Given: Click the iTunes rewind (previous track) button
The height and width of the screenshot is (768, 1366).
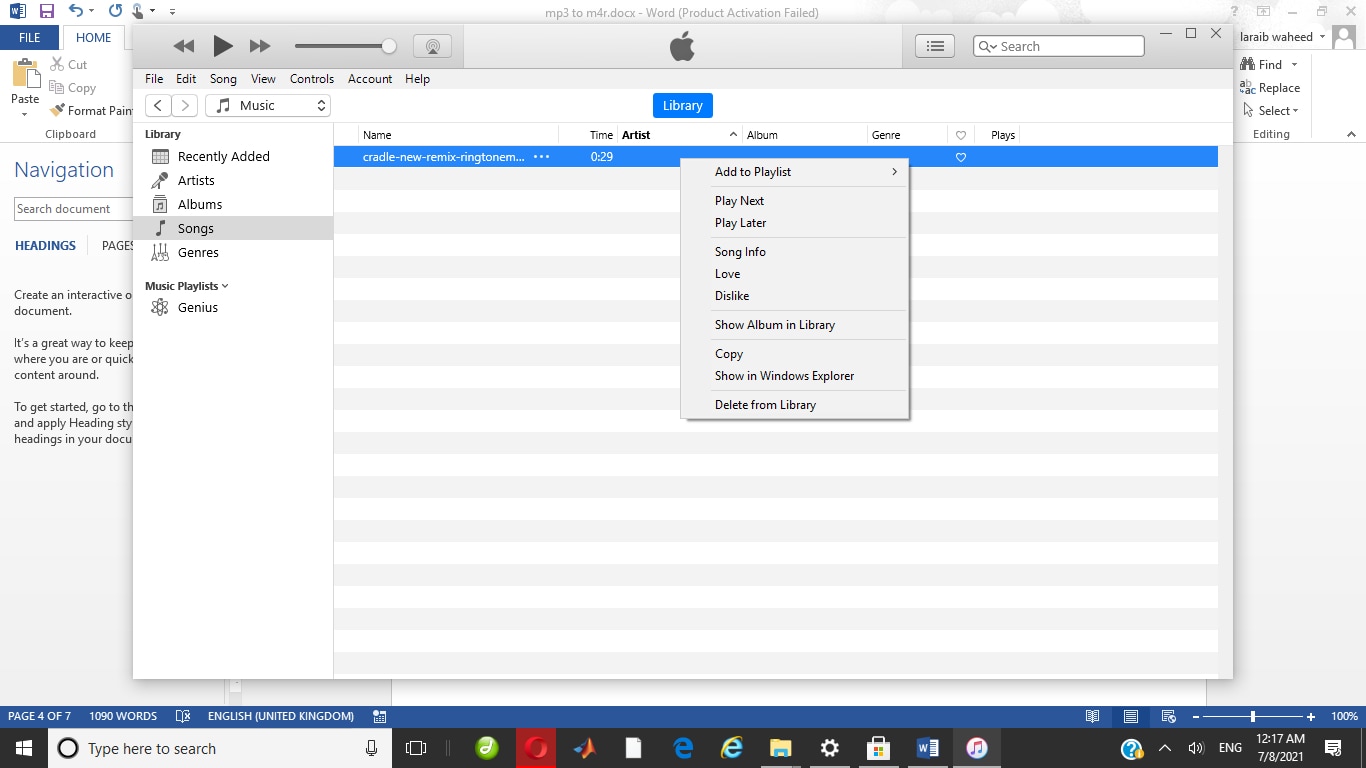Looking at the screenshot, I should tap(184, 46).
